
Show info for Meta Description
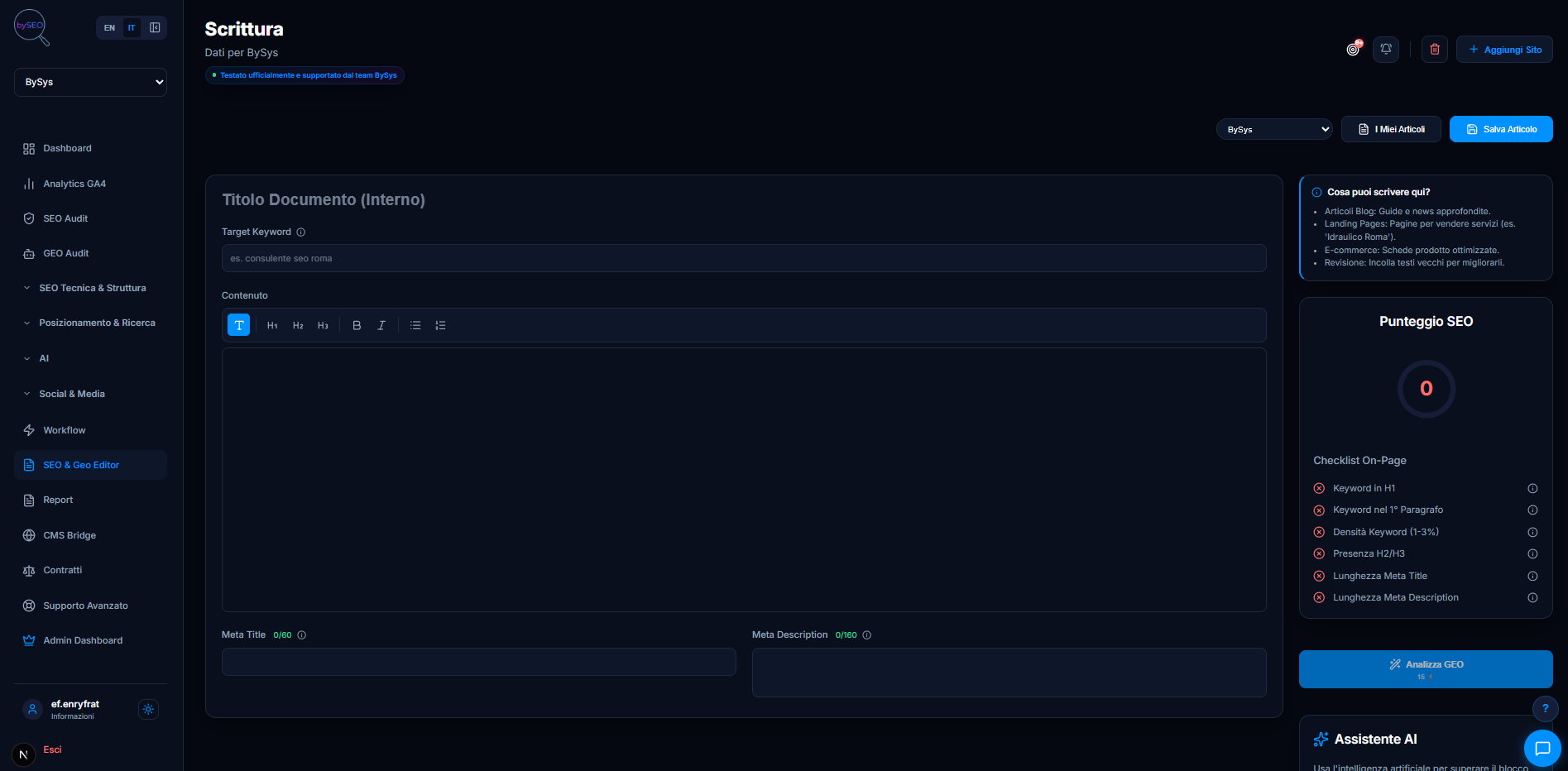(867, 635)
